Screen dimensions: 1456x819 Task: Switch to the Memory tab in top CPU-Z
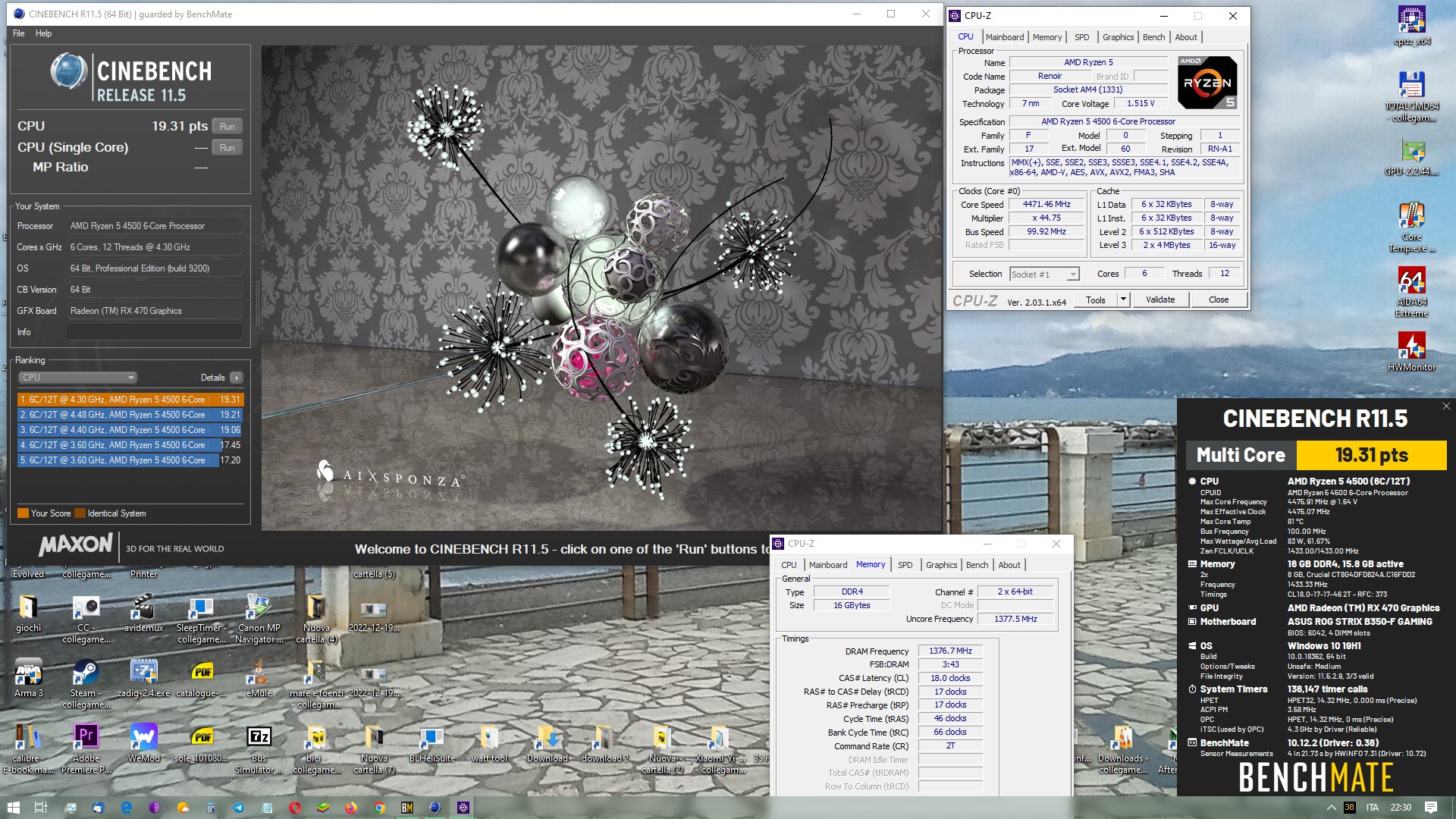click(x=1047, y=37)
